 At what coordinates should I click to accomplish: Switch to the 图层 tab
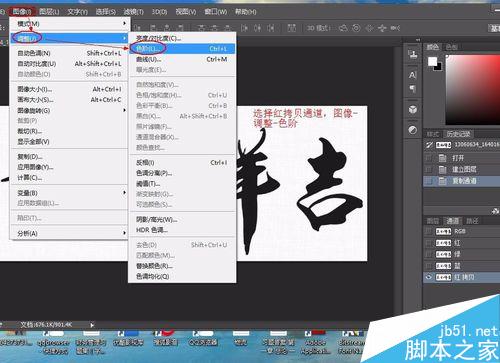coord(433,221)
